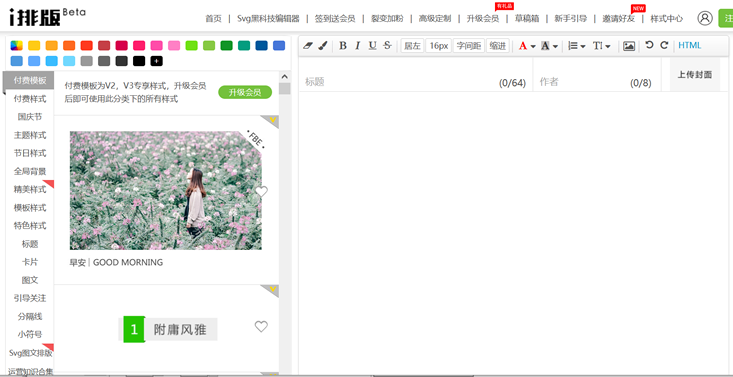Viewport: 733px width, 377px height.
Task: Click the 上传封面 upload cover button
Action: 695,74
